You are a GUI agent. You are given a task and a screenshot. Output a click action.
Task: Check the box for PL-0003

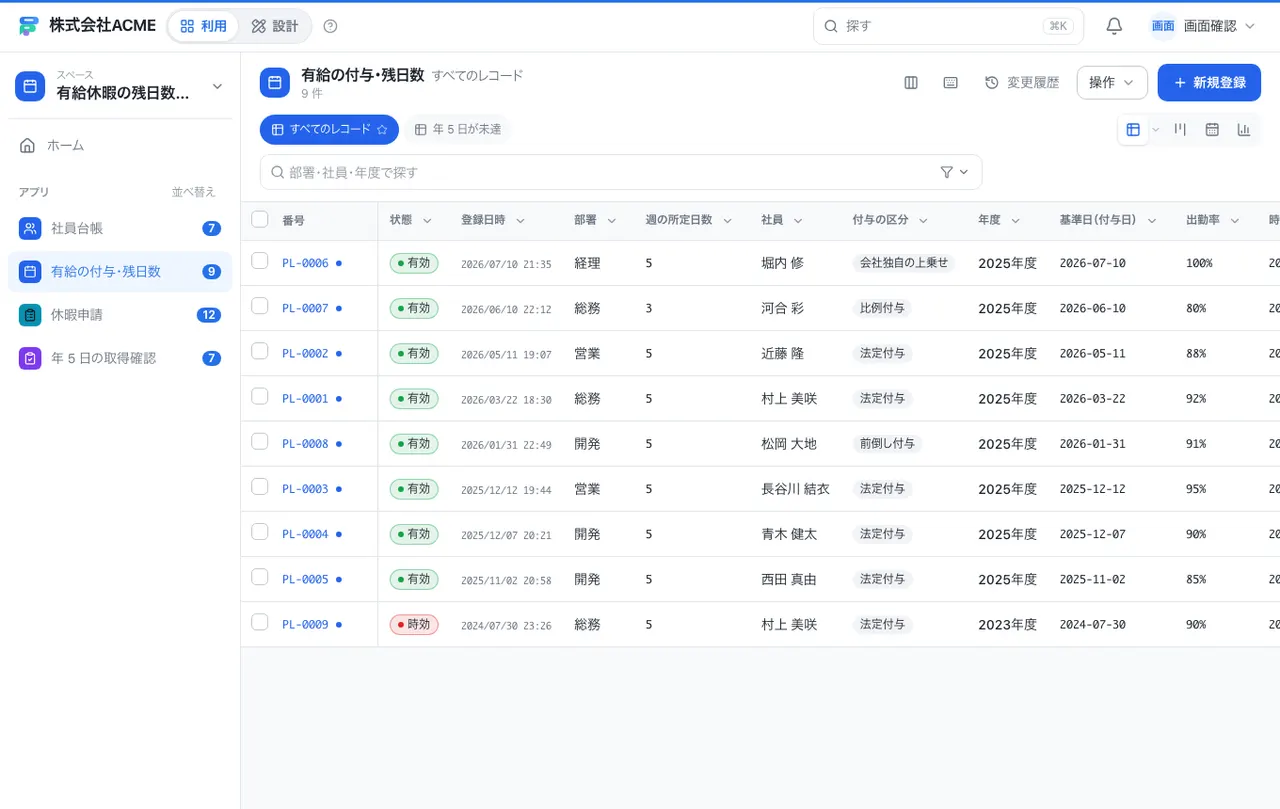click(x=260, y=486)
